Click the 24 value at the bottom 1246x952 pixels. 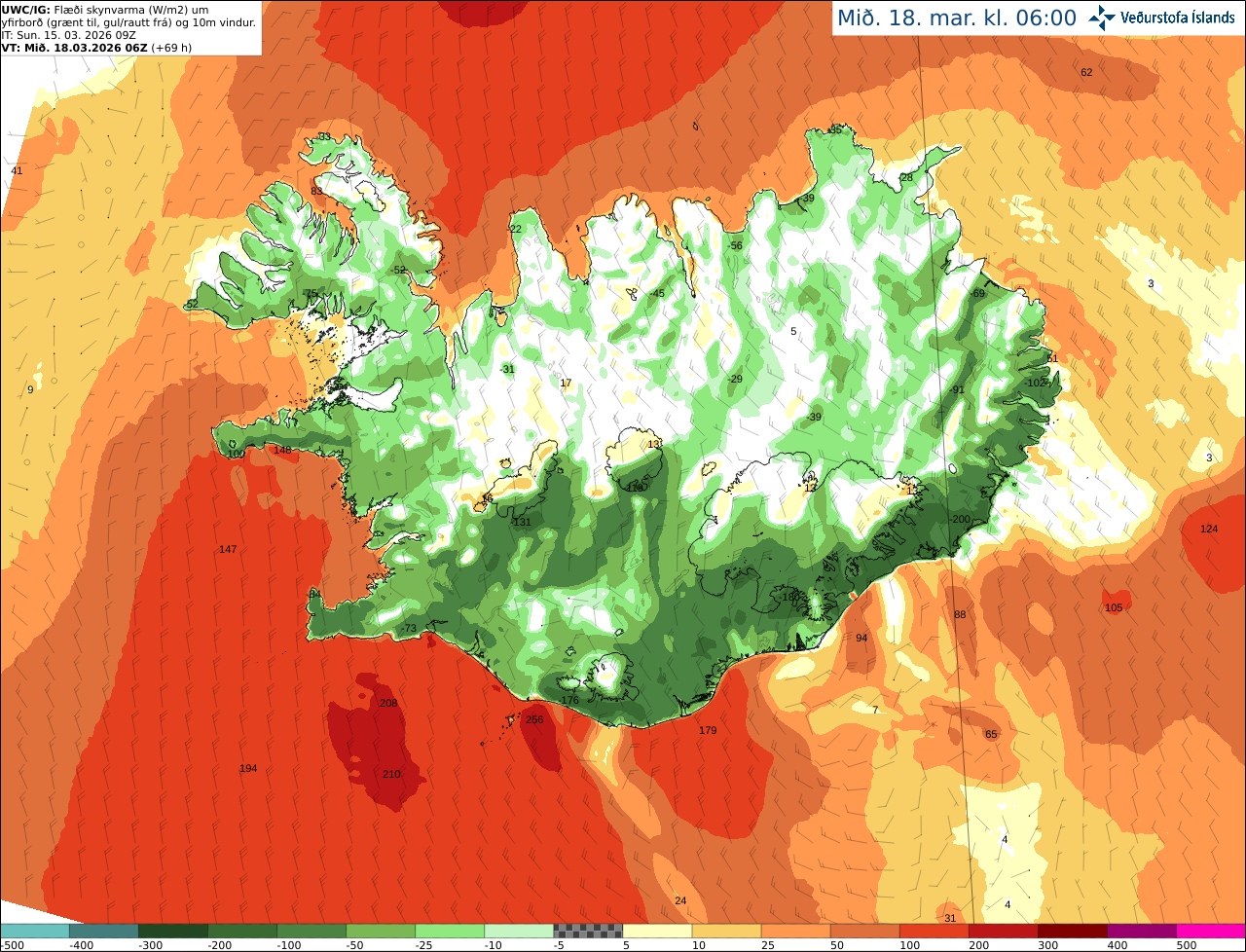tap(680, 900)
